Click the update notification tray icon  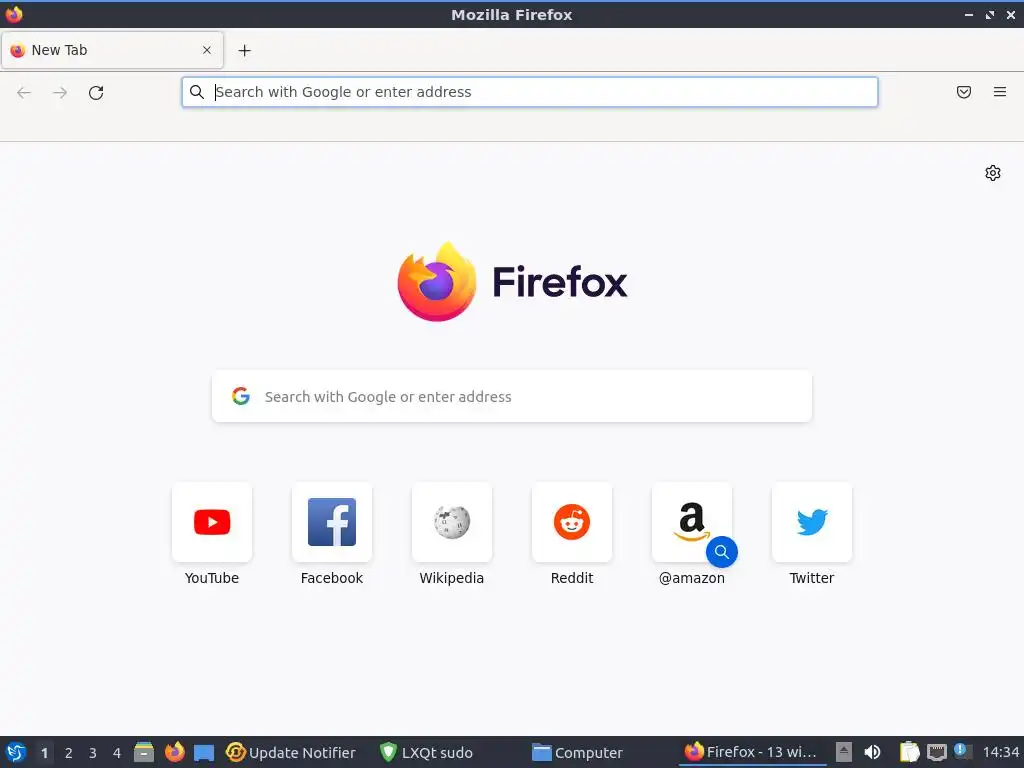click(x=962, y=750)
